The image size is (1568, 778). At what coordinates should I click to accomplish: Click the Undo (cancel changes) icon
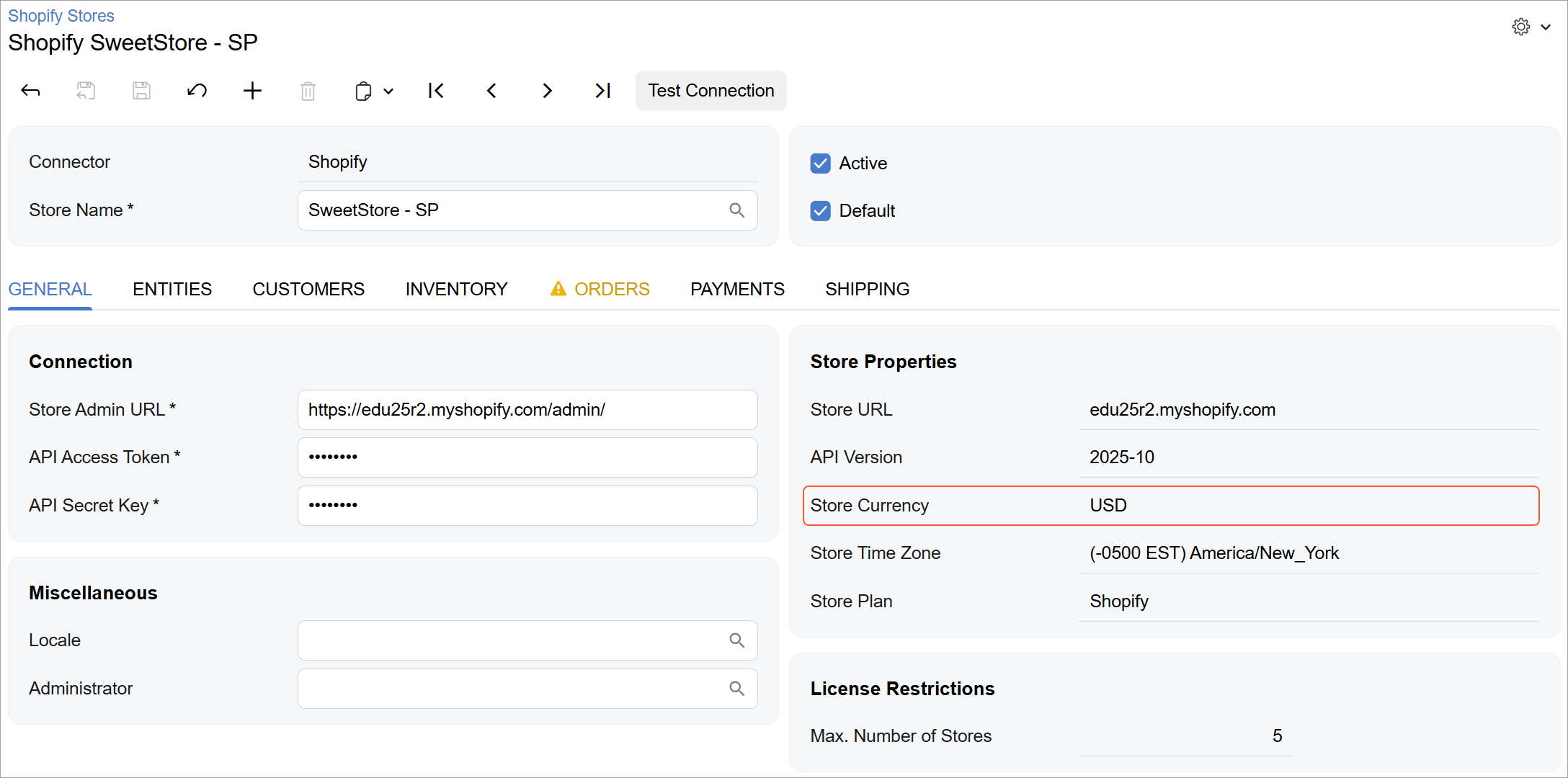197,91
